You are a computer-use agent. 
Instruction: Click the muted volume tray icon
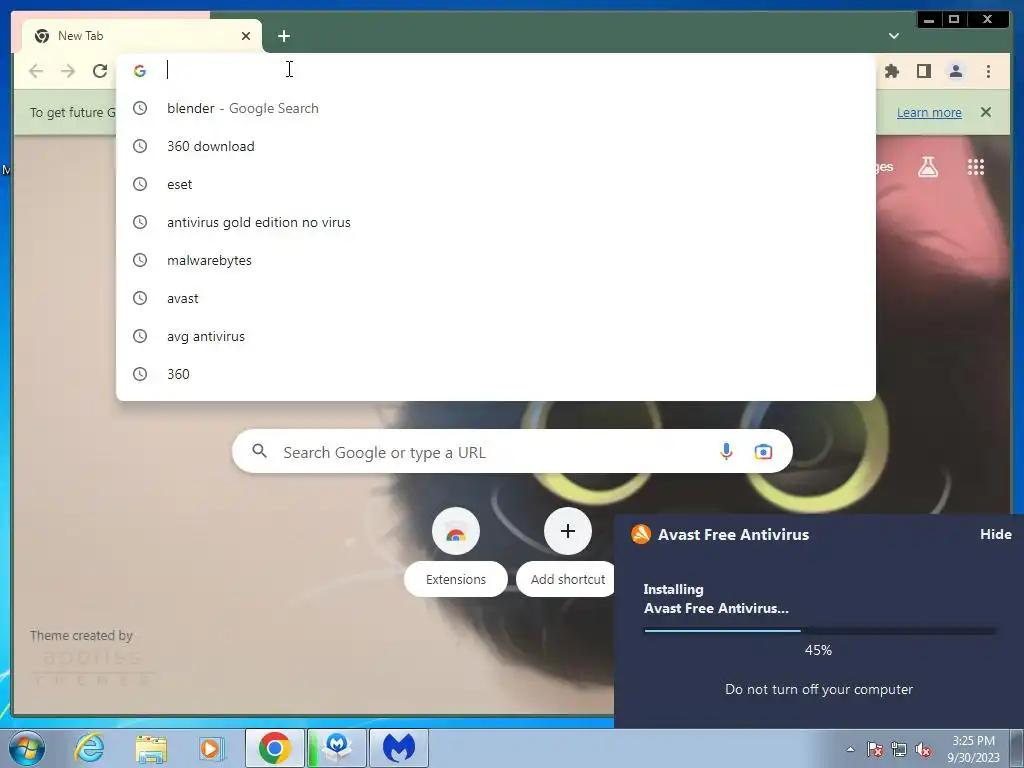(x=923, y=749)
